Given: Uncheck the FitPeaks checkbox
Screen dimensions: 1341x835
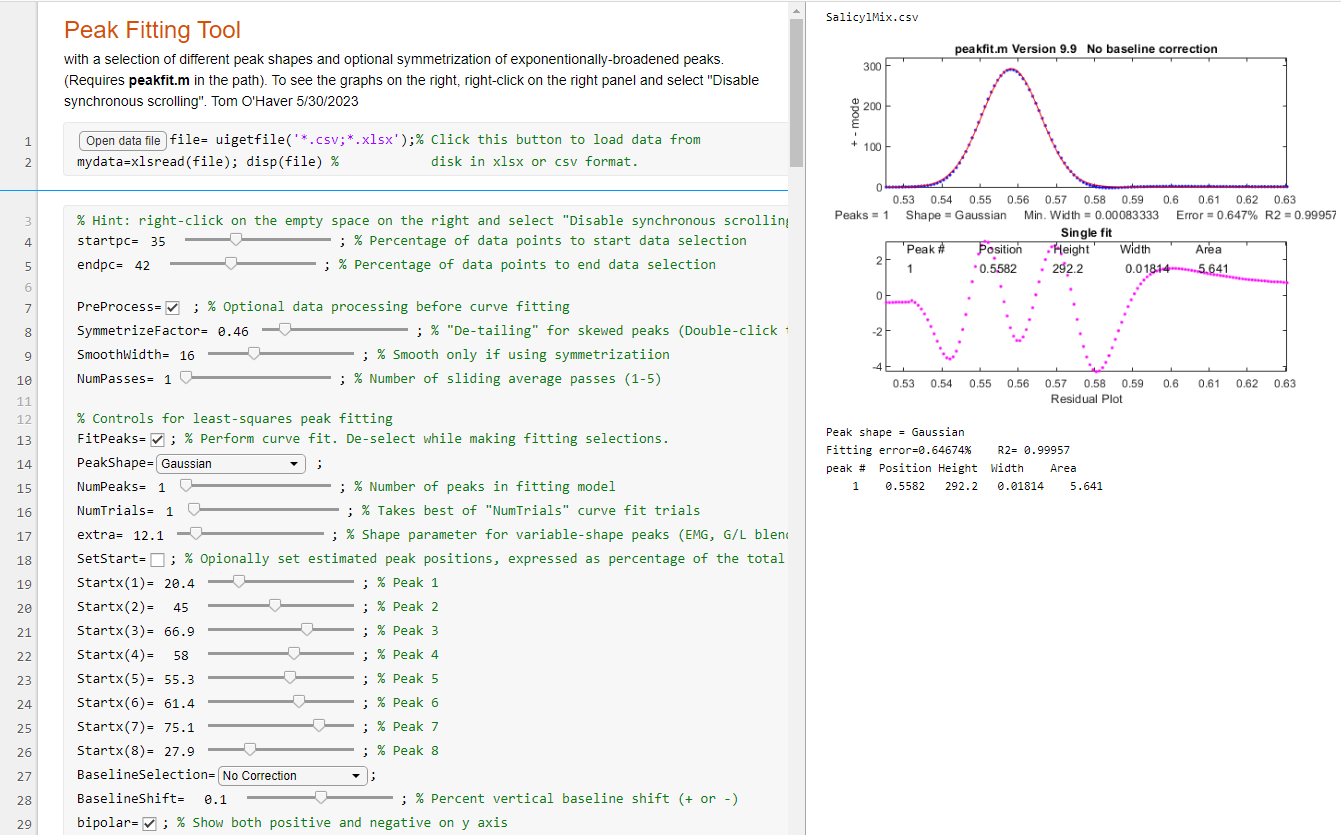Looking at the screenshot, I should [x=157, y=440].
